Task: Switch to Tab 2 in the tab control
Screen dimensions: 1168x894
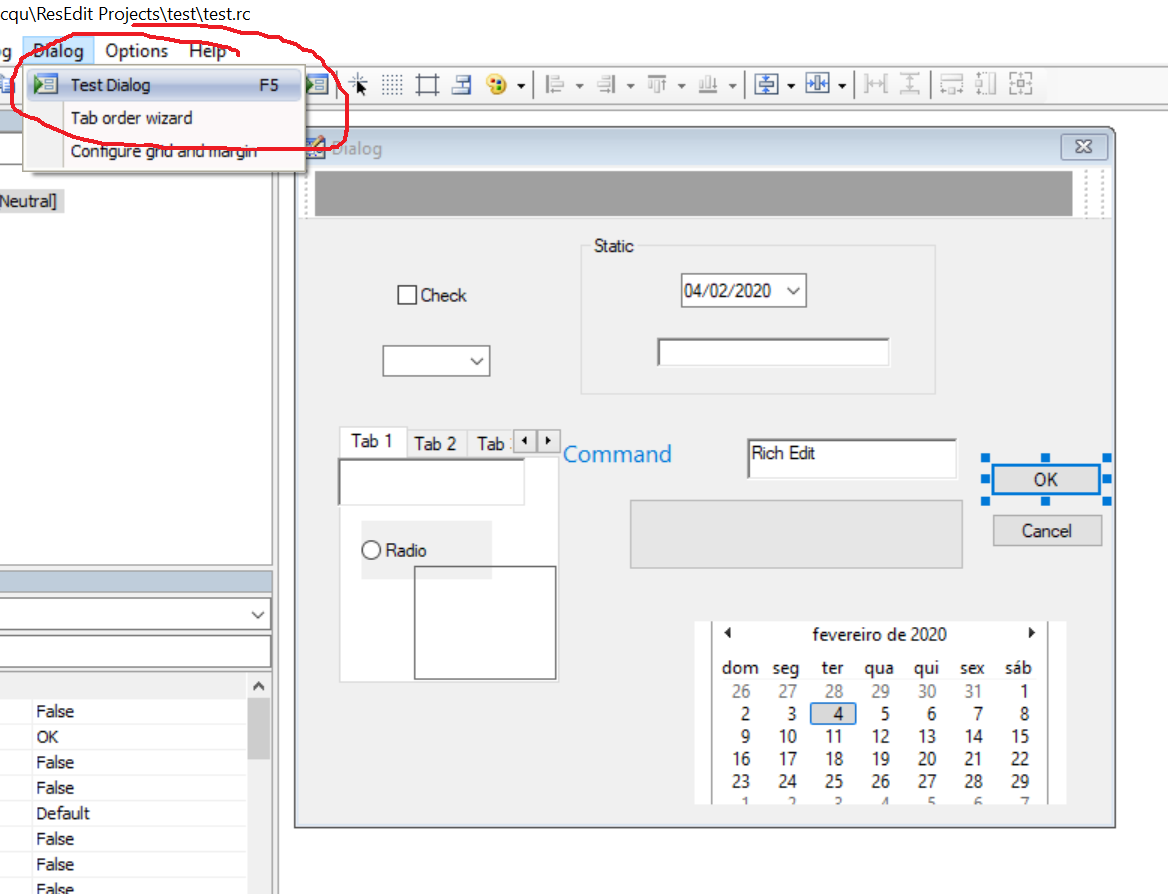Action: point(435,444)
